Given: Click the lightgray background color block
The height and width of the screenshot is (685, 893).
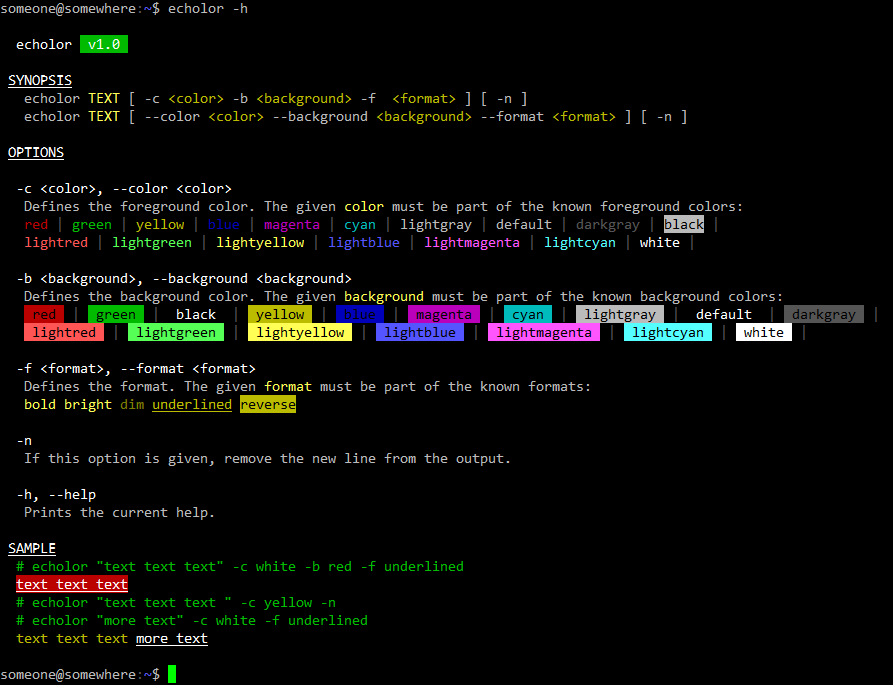Looking at the screenshot, I should [x=620, y=314].
